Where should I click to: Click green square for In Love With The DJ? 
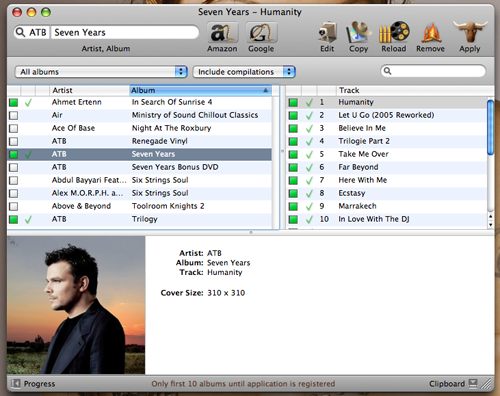click(293, 219)
